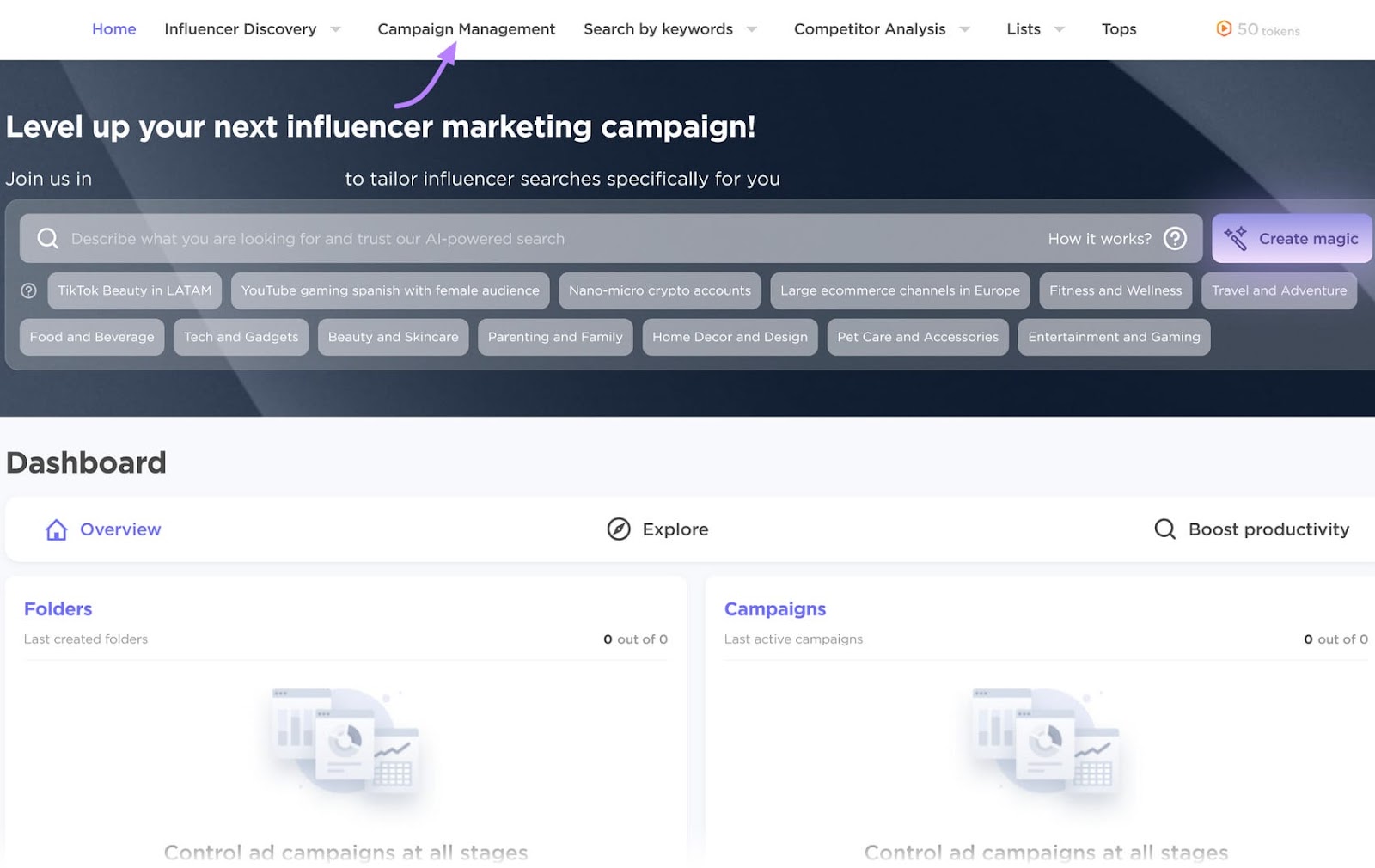Click the search magnifying glass in the AI search bar

tap(47, 238)
